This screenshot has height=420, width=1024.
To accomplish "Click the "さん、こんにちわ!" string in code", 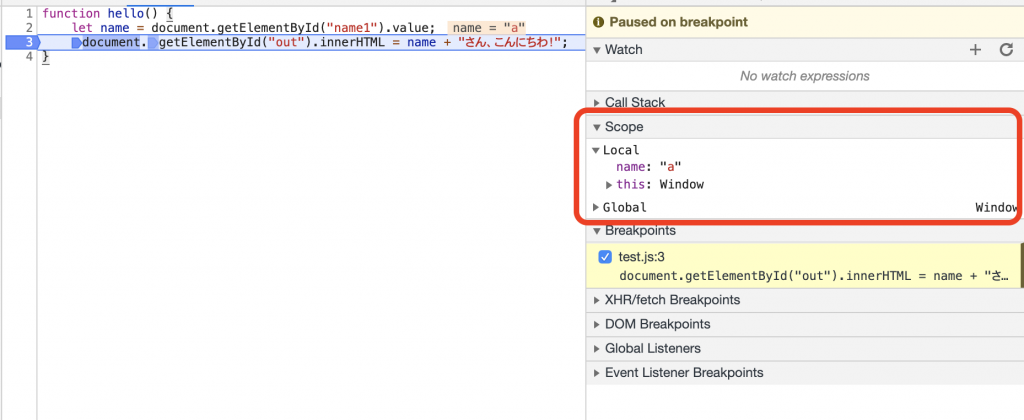I will coord(510,42).
